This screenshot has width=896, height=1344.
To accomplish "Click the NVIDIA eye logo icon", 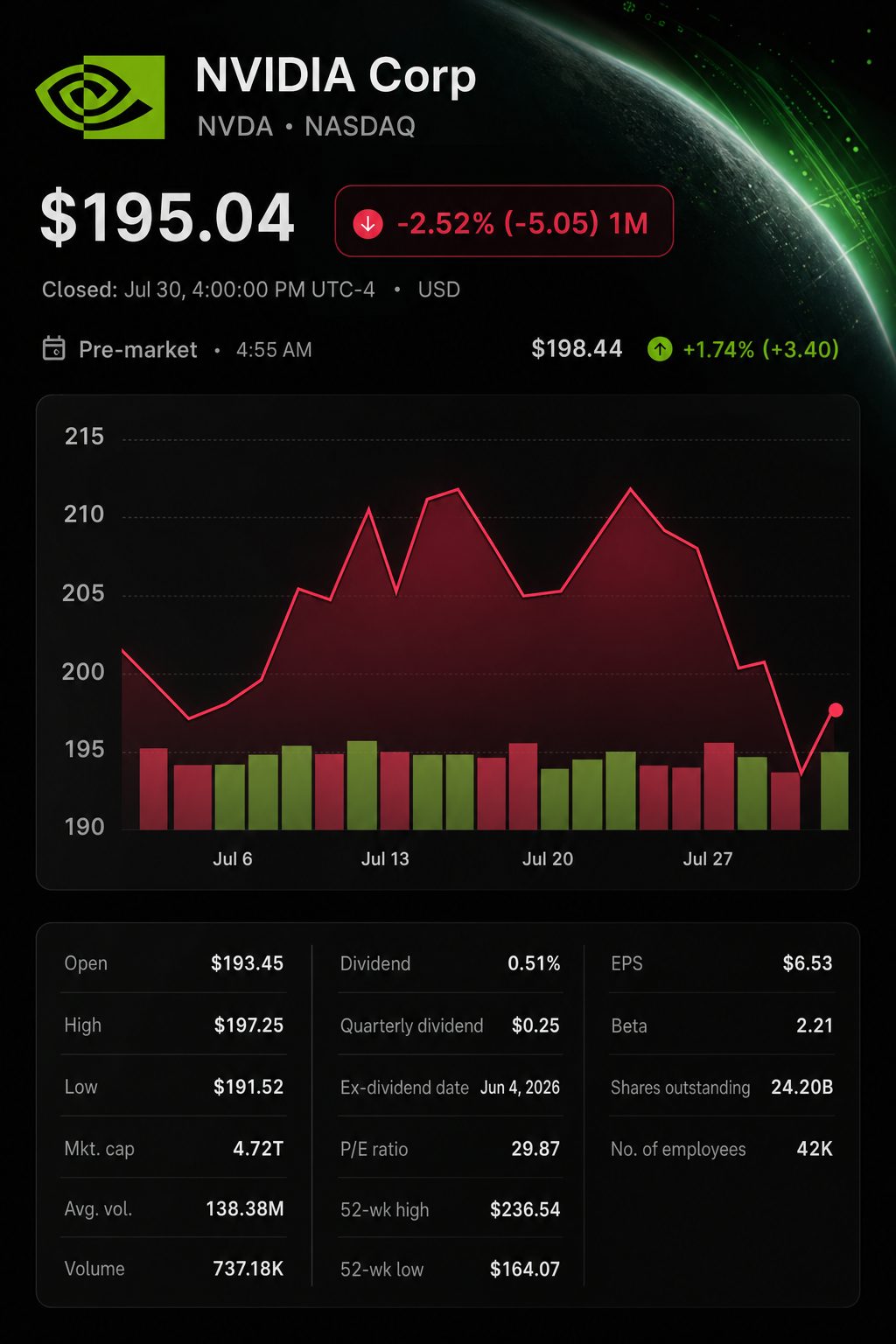I will [x=100, y=97].
